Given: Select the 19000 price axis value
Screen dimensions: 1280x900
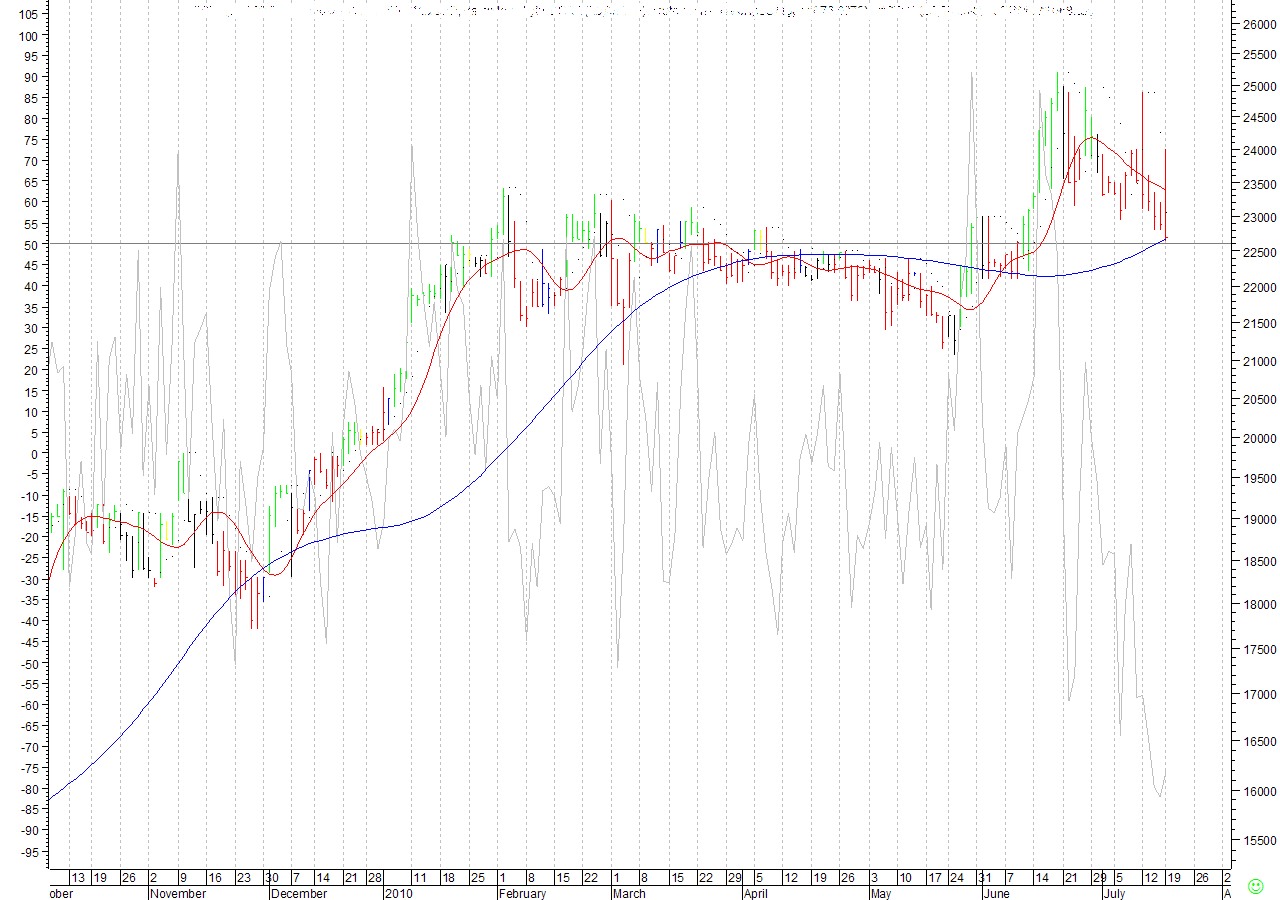Looking at the screenshot, I should coord(1258,520).
